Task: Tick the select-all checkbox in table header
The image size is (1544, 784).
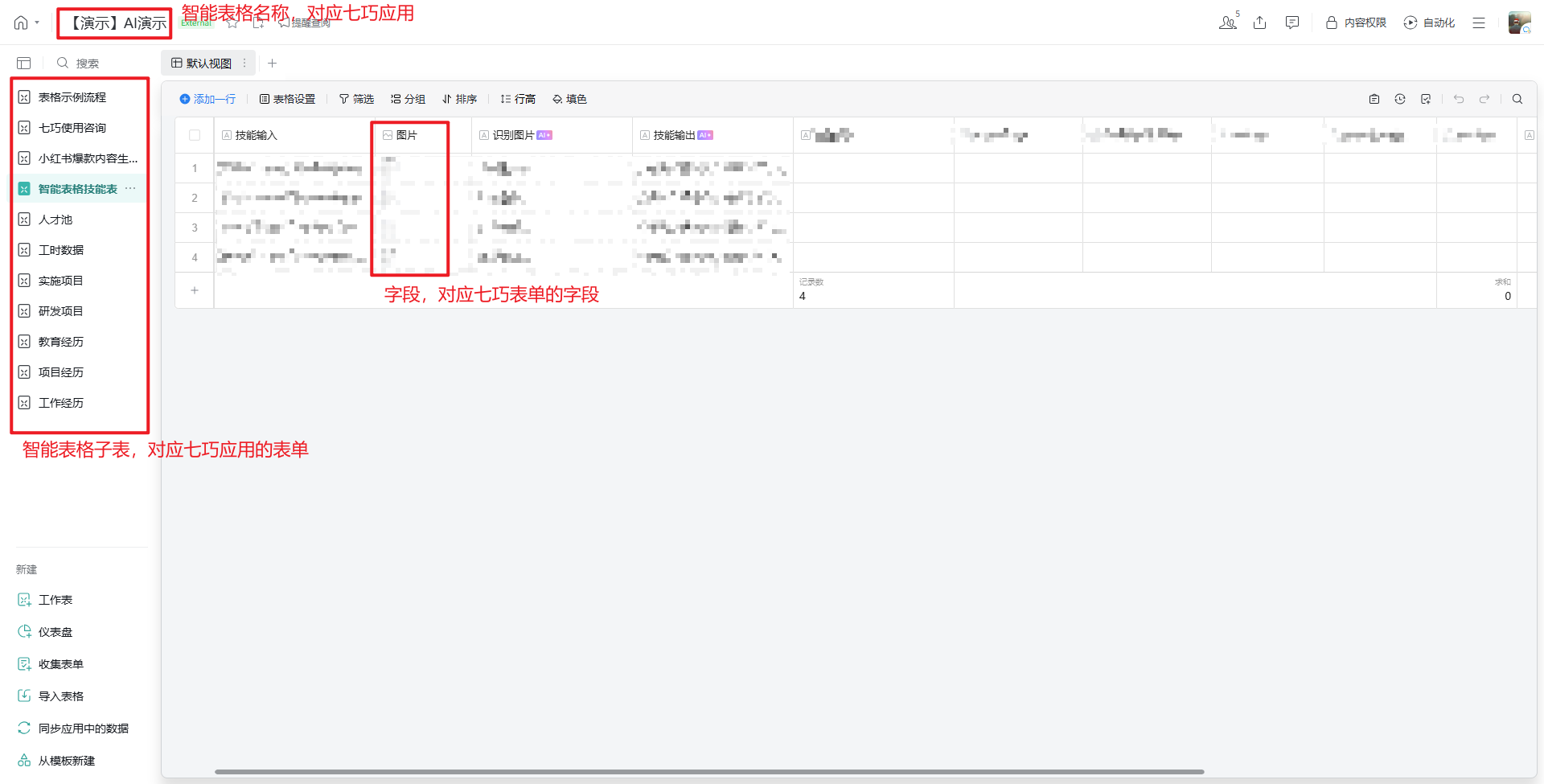Action: 195,135
